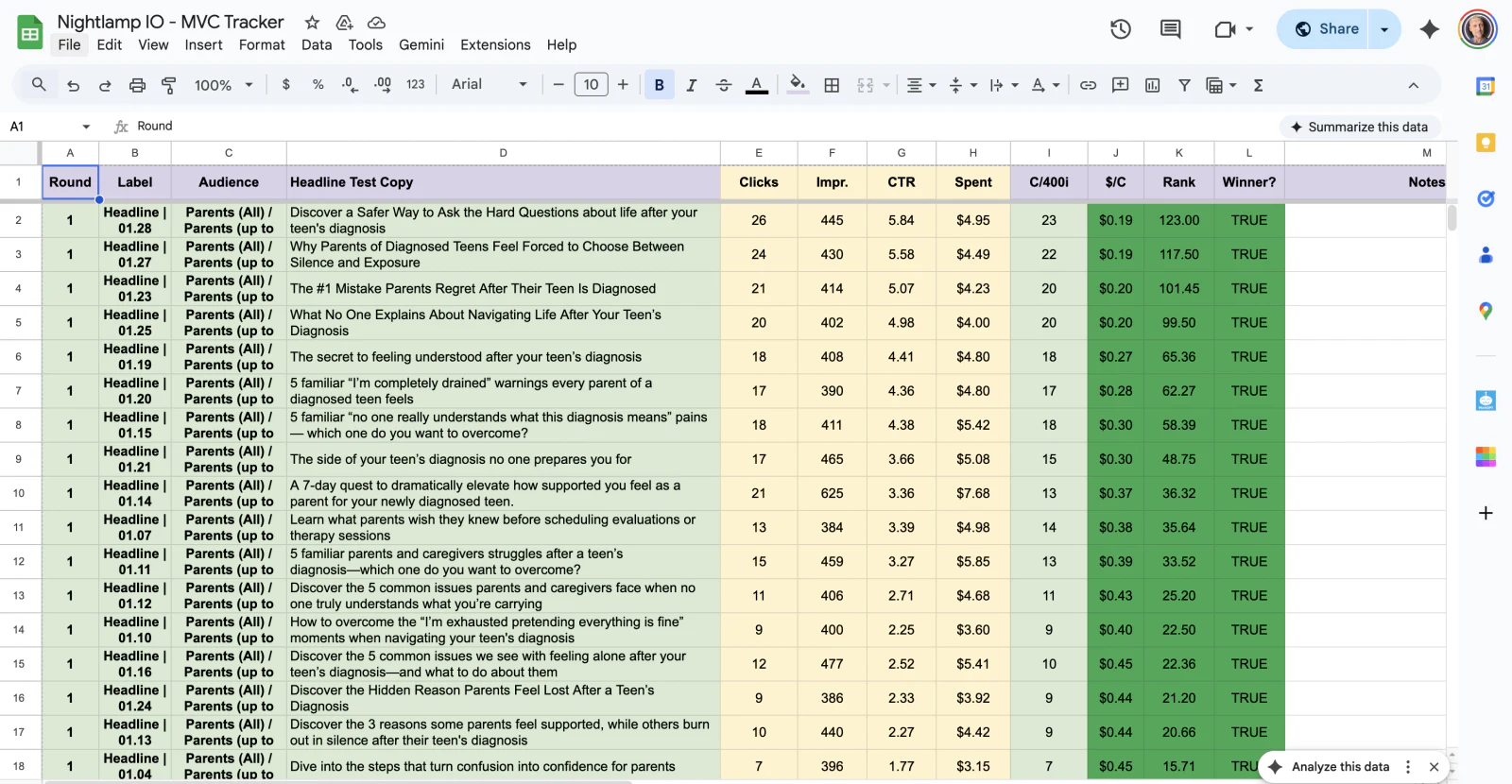Open the File menu
Screen dimensions: 1512x784
[69, 44]
